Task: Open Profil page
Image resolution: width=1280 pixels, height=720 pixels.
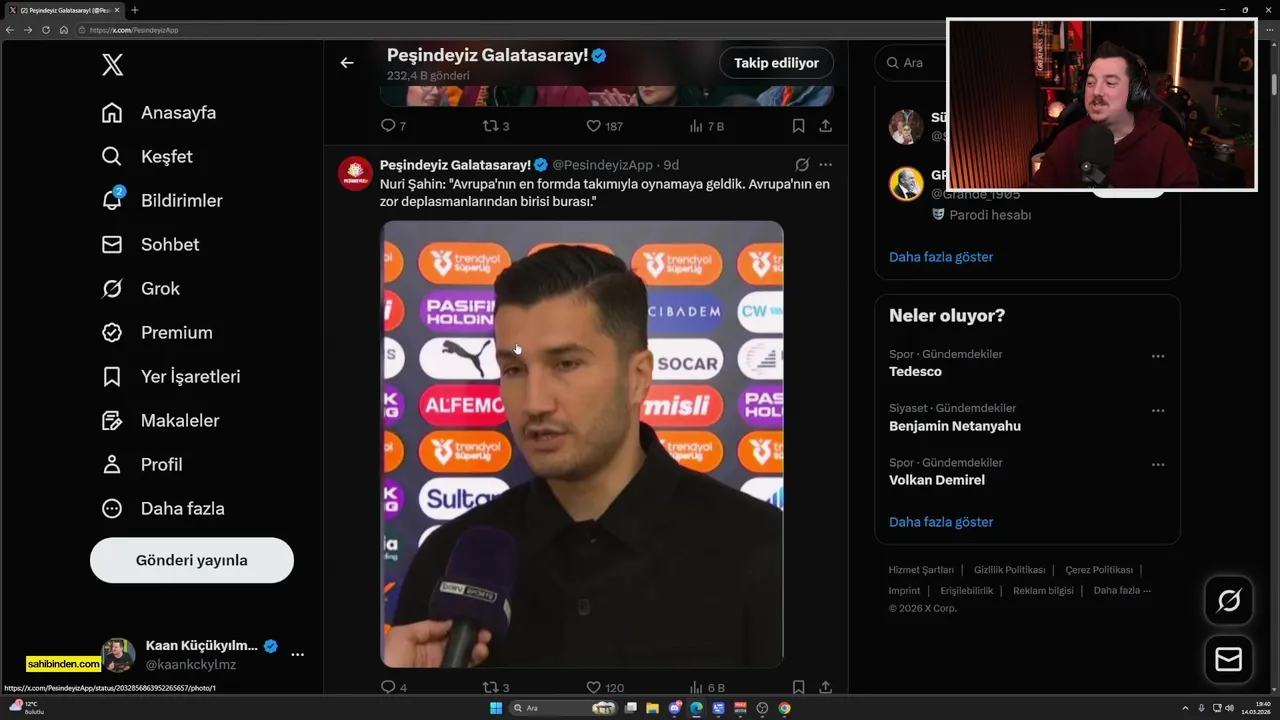Action: [142, 465]
